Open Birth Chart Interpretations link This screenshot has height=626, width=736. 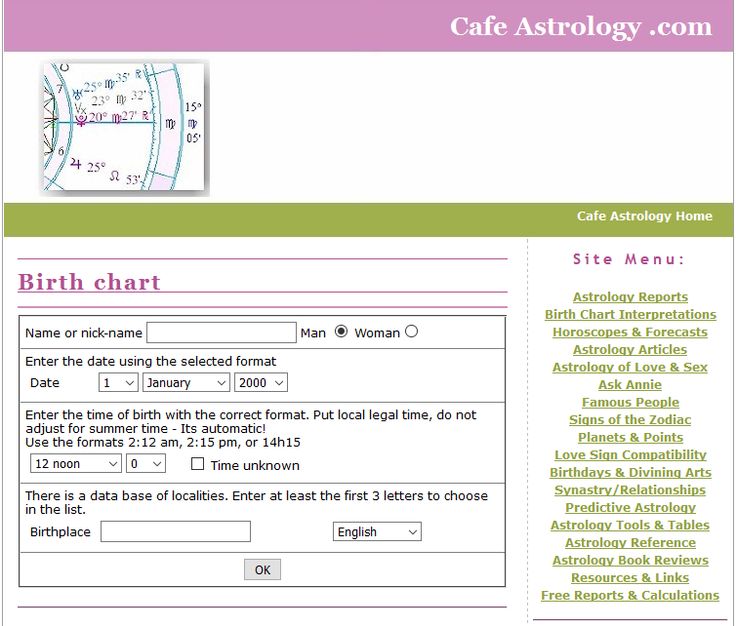(x=630, y=314)
